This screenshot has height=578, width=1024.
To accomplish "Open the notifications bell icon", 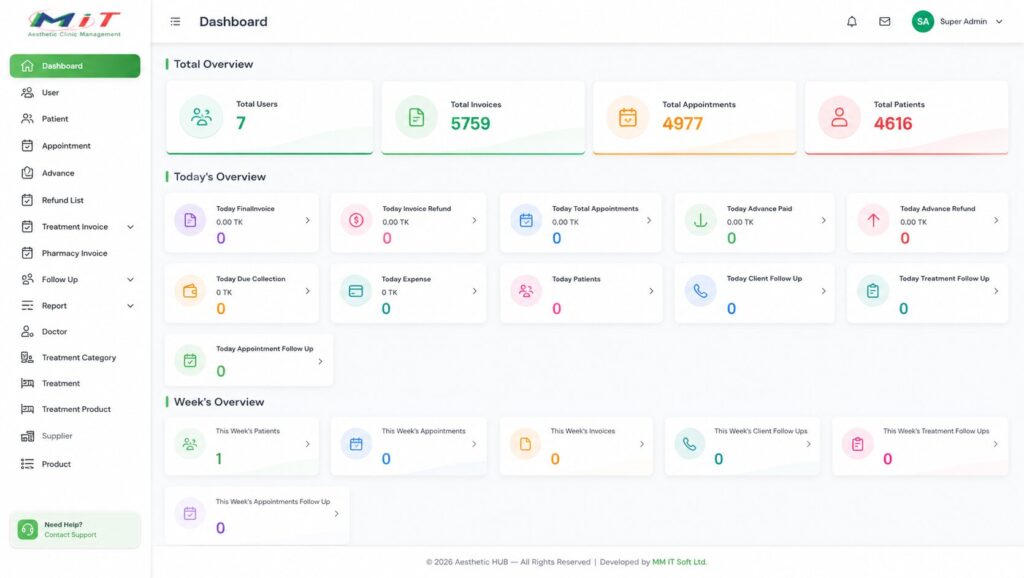I will pyautogui.click(x=852, y=22).
